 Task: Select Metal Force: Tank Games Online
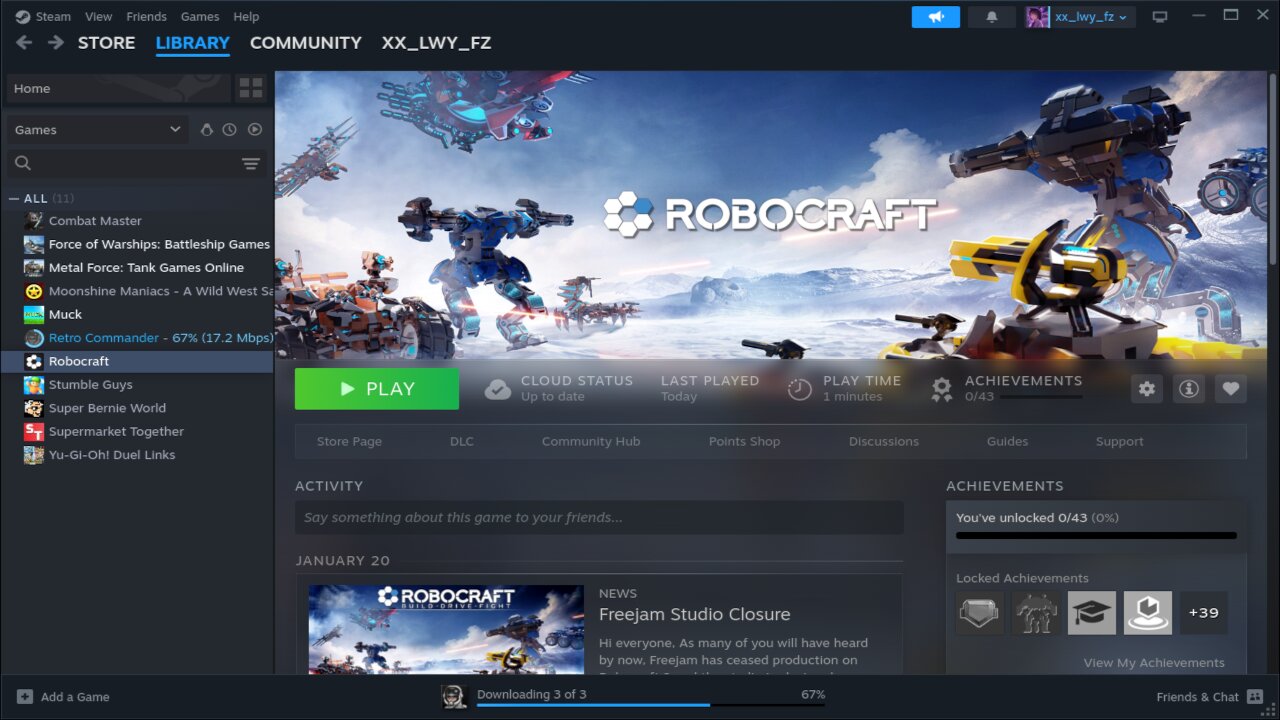tap(137, 268)
